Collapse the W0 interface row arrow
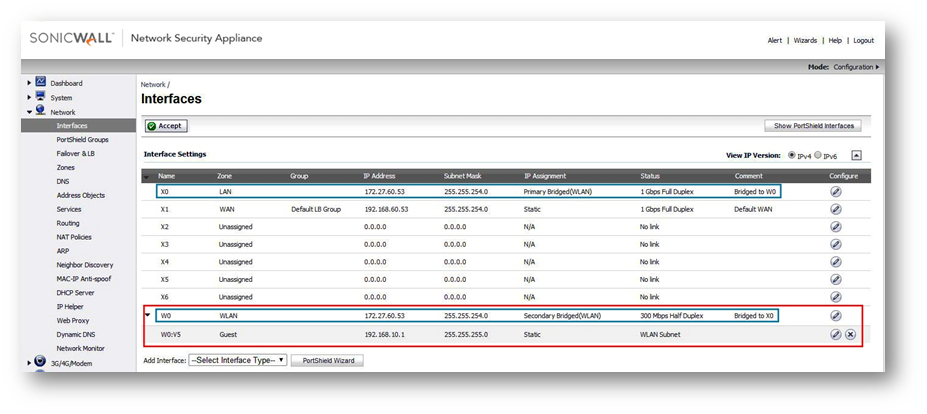The width and height of the screenshot is (927, 414). point(148,315)
